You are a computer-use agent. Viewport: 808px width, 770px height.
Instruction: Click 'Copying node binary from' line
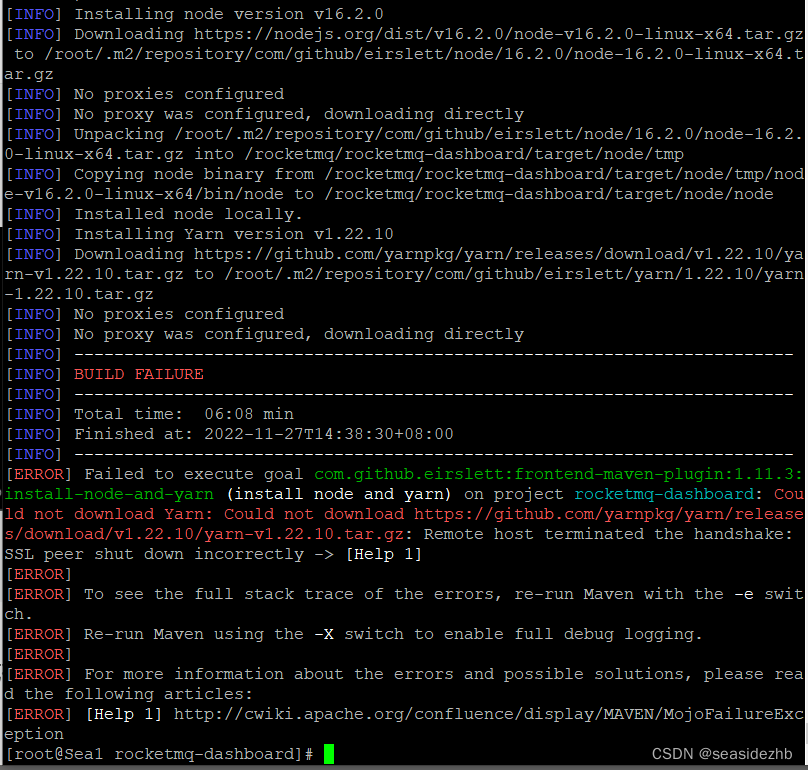[403, 184]
